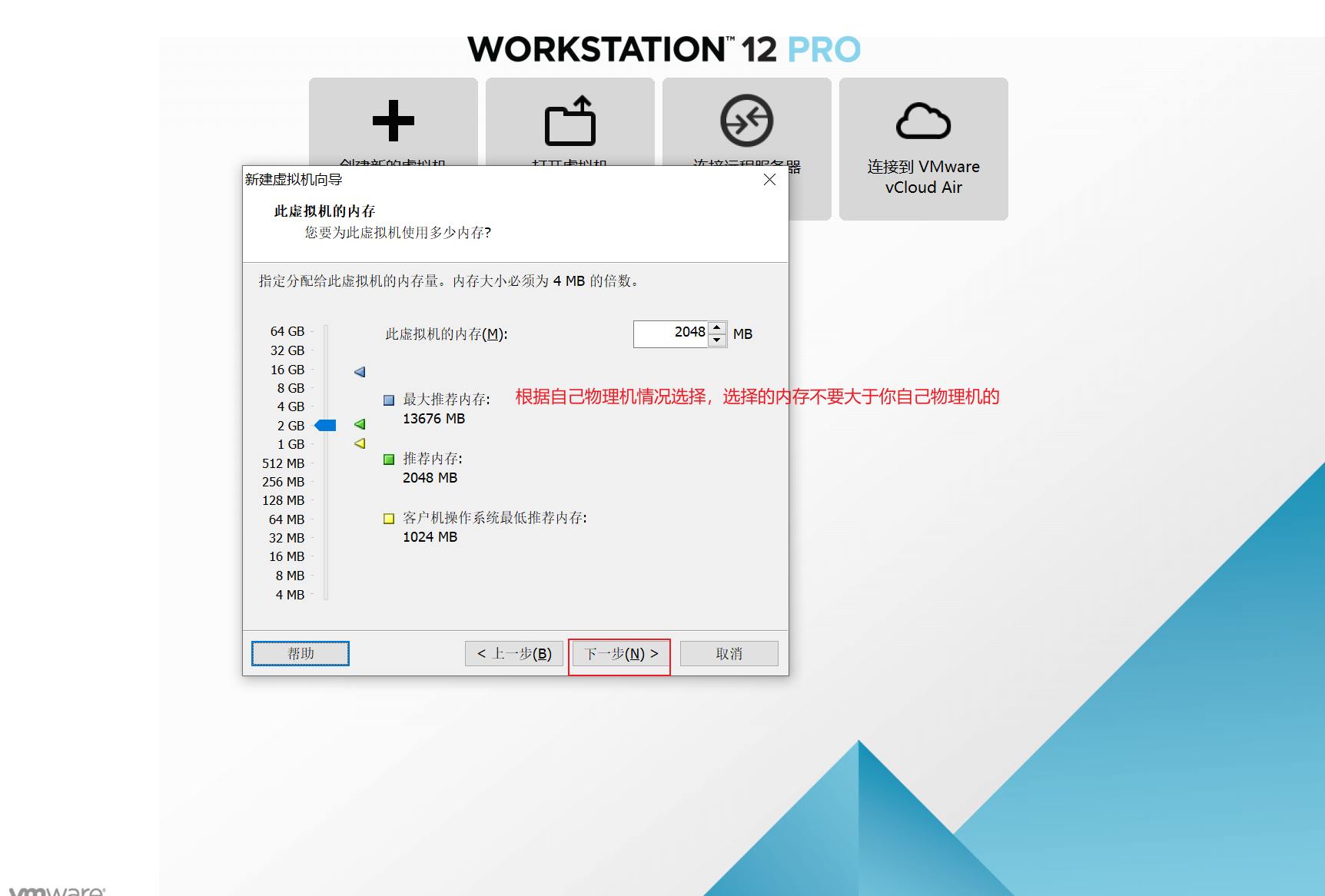
Task: Click the 128 MB label on memory scale
Action: (283, 500)
